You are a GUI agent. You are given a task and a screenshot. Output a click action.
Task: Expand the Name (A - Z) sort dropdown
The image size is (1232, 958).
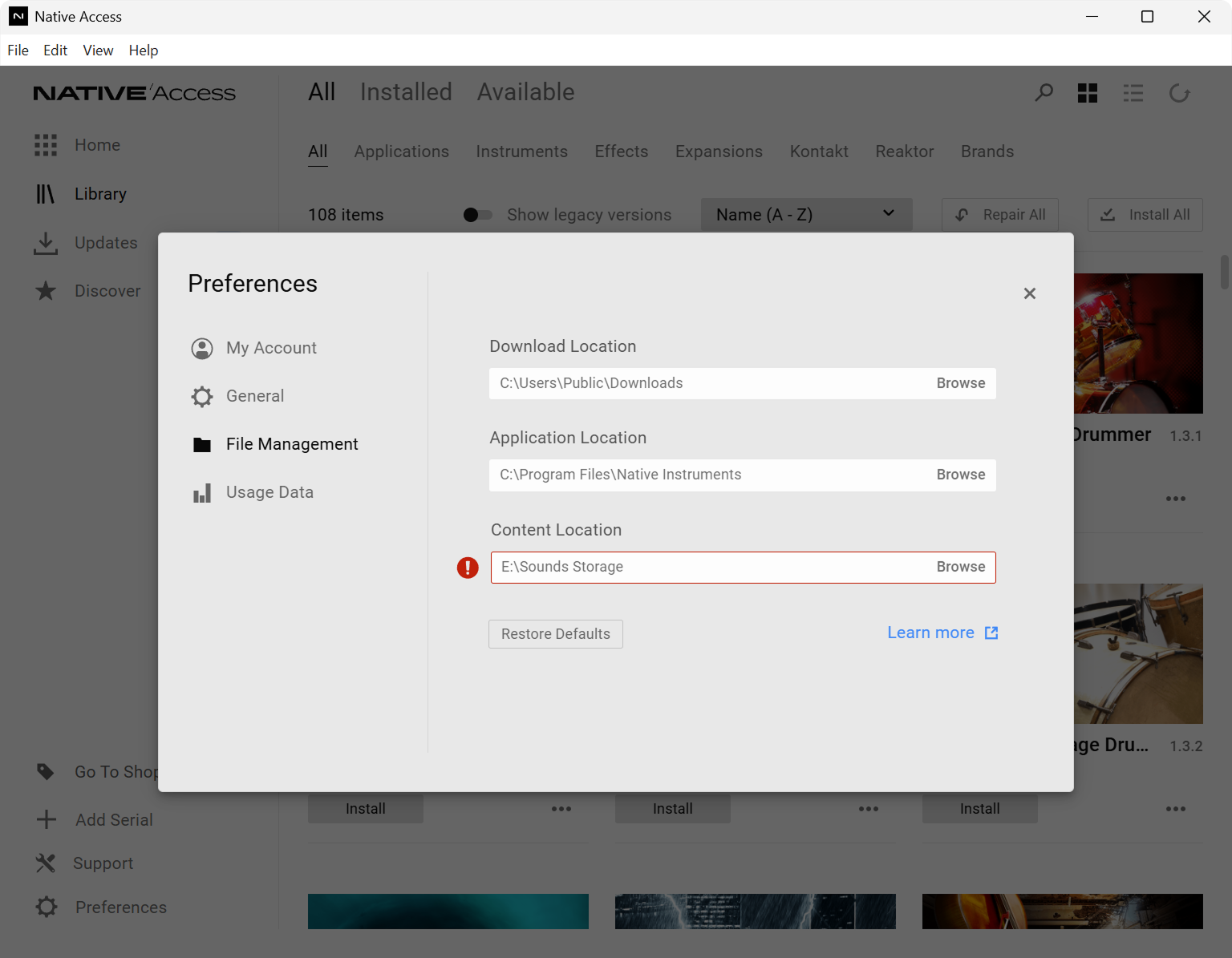click(806, 215)
